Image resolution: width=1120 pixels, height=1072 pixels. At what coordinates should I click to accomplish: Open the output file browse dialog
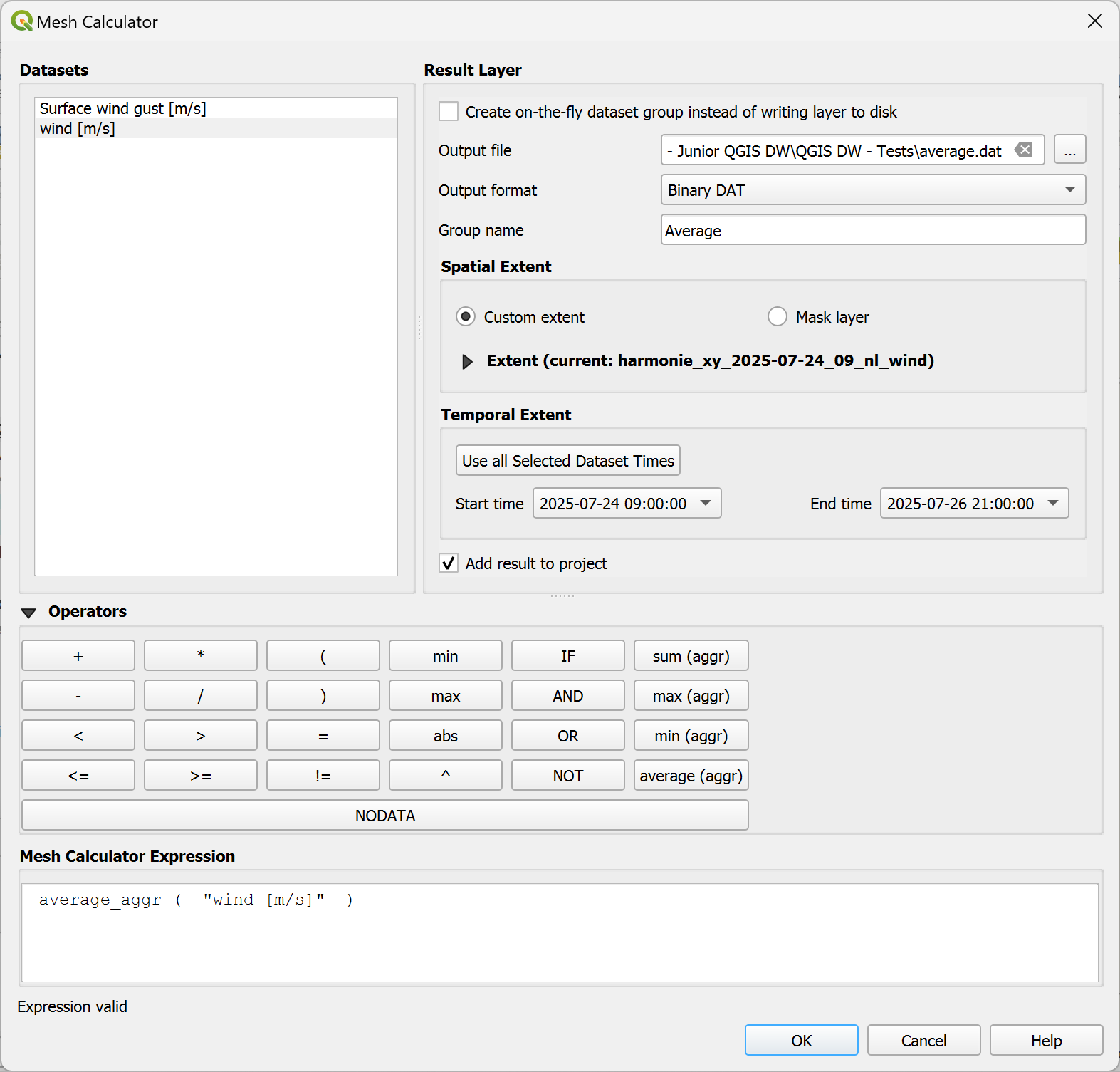pyautogui.click(x=1069, y=150)
